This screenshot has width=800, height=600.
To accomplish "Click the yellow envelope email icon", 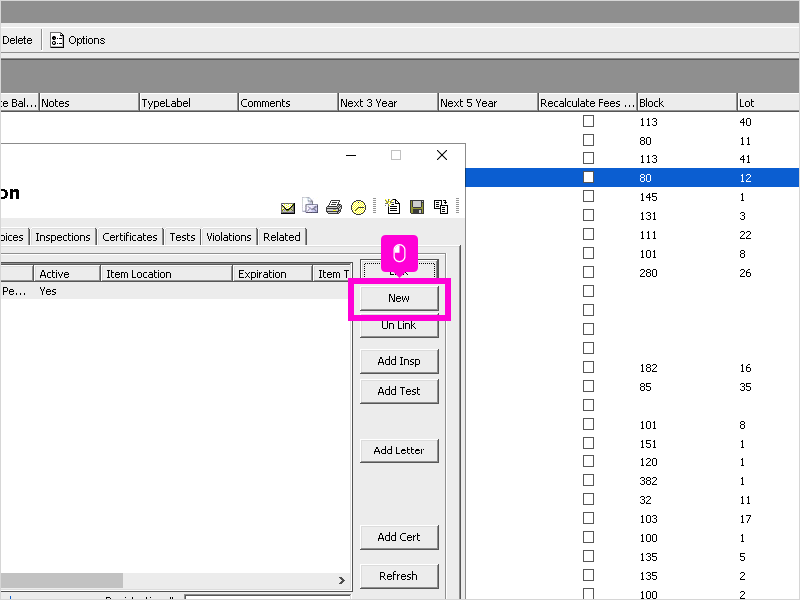I will (288, 208).
